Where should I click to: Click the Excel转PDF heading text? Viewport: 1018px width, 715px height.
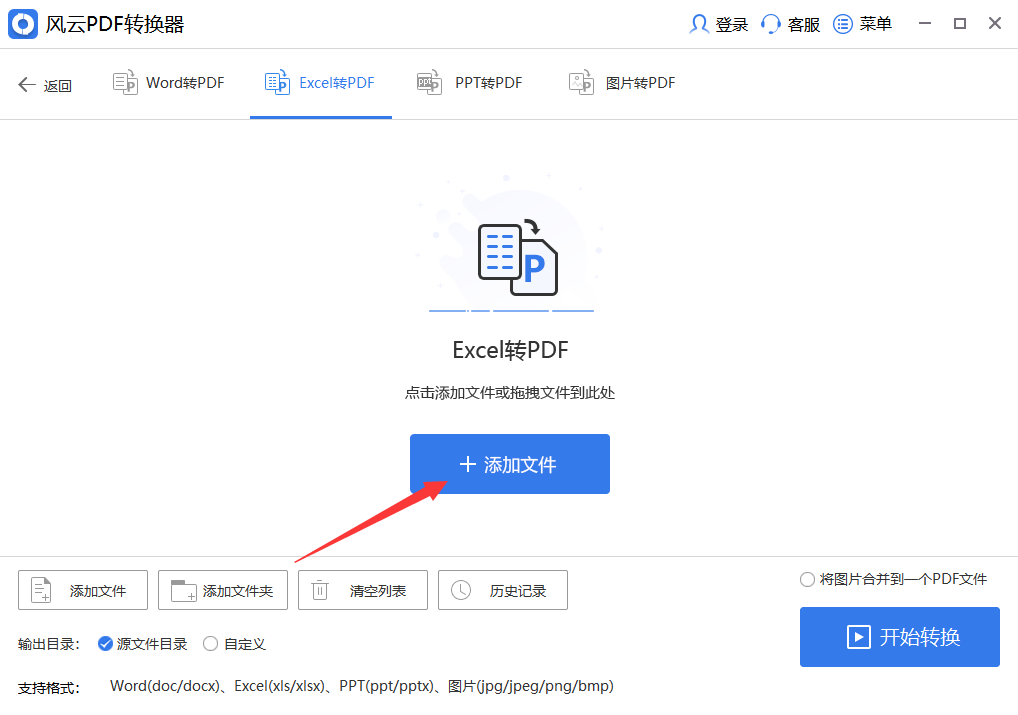point(510,350)
